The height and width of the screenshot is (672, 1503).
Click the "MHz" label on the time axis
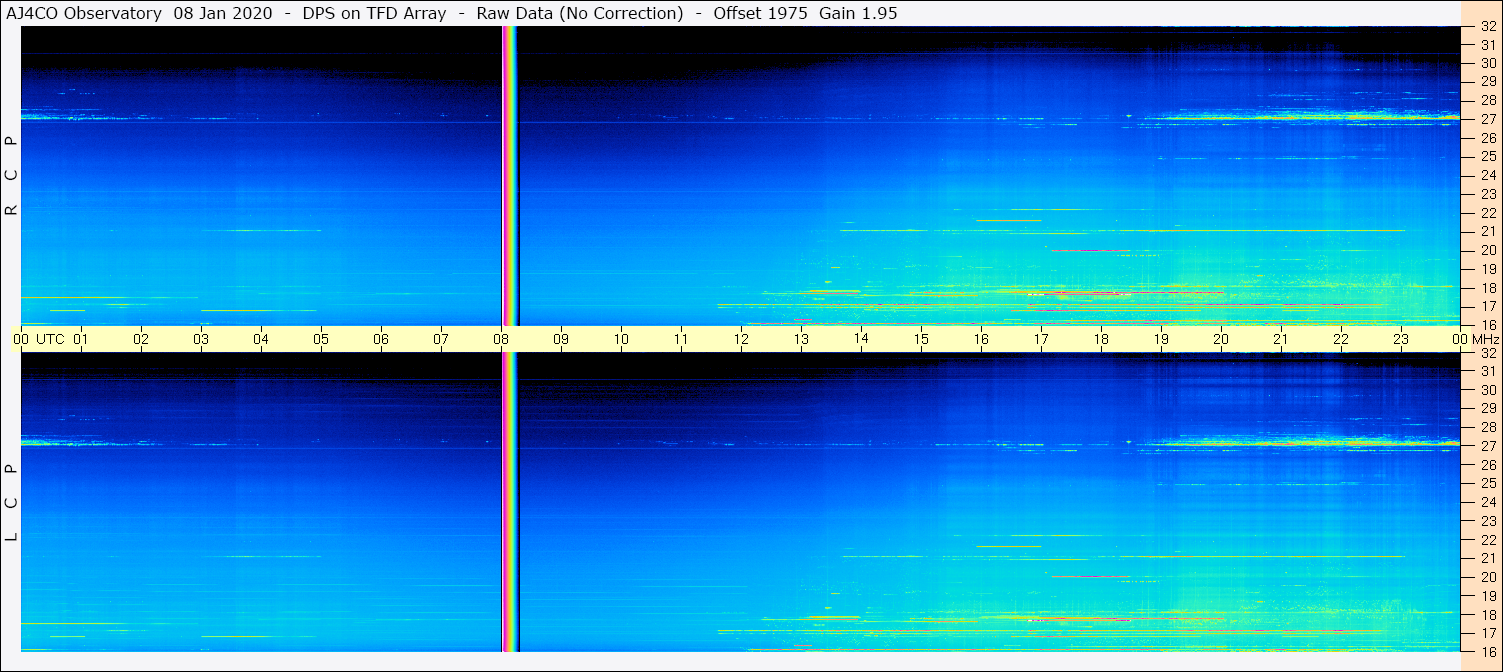click(1485, 339)
